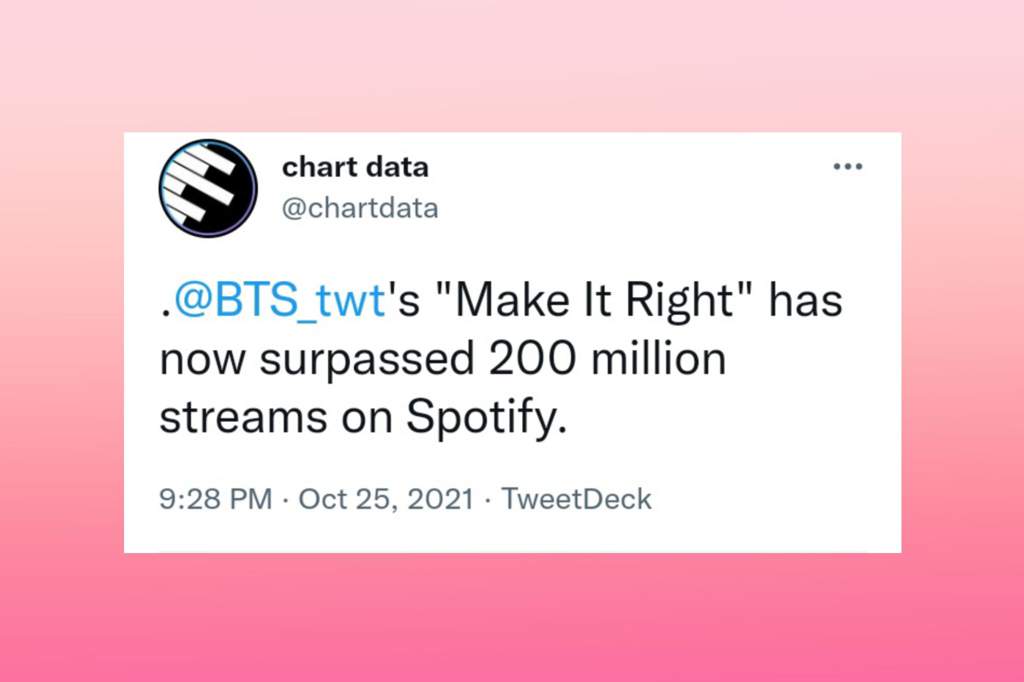1024x682 pixels.
Task: Click the TweetDeck source label
Action: click(576, 499)
